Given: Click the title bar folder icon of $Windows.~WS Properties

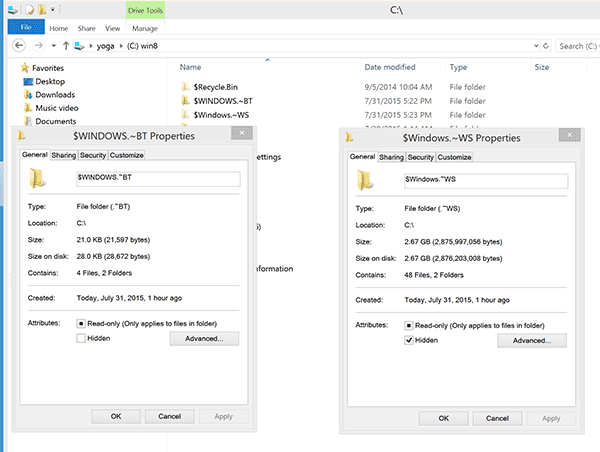Looking at the screenshot, I should pos(349,137).
